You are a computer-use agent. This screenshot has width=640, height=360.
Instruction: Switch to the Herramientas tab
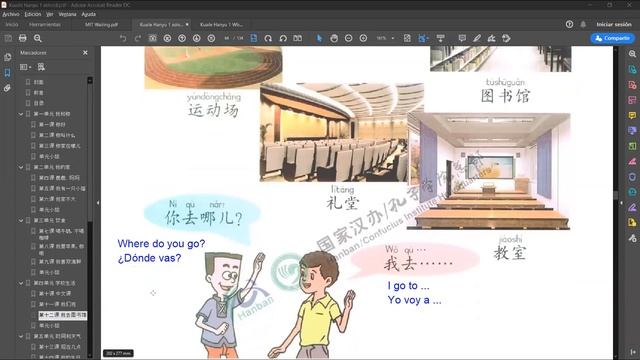coord(44,24)
